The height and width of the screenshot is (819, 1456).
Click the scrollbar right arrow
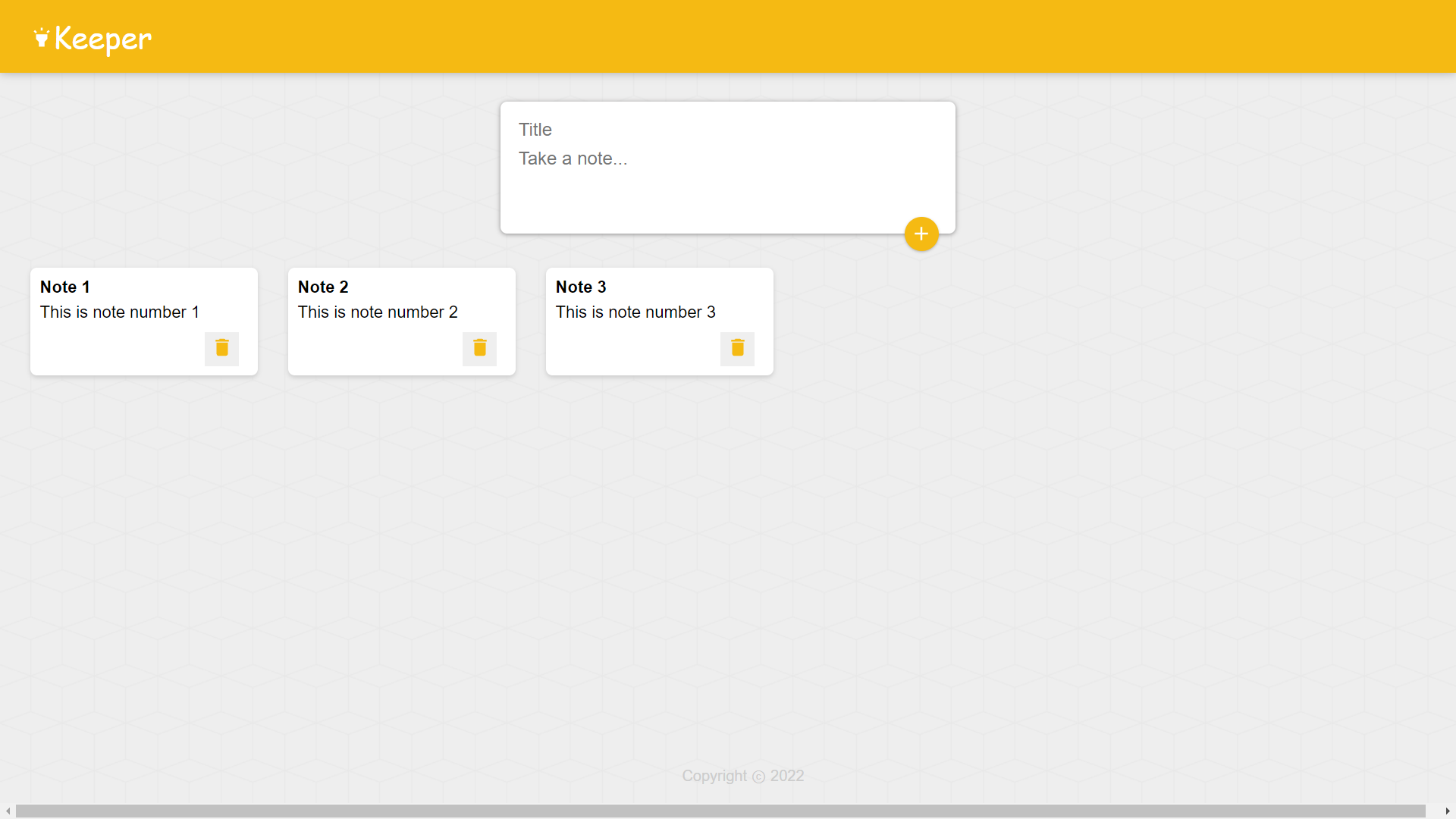[1448, 811]
